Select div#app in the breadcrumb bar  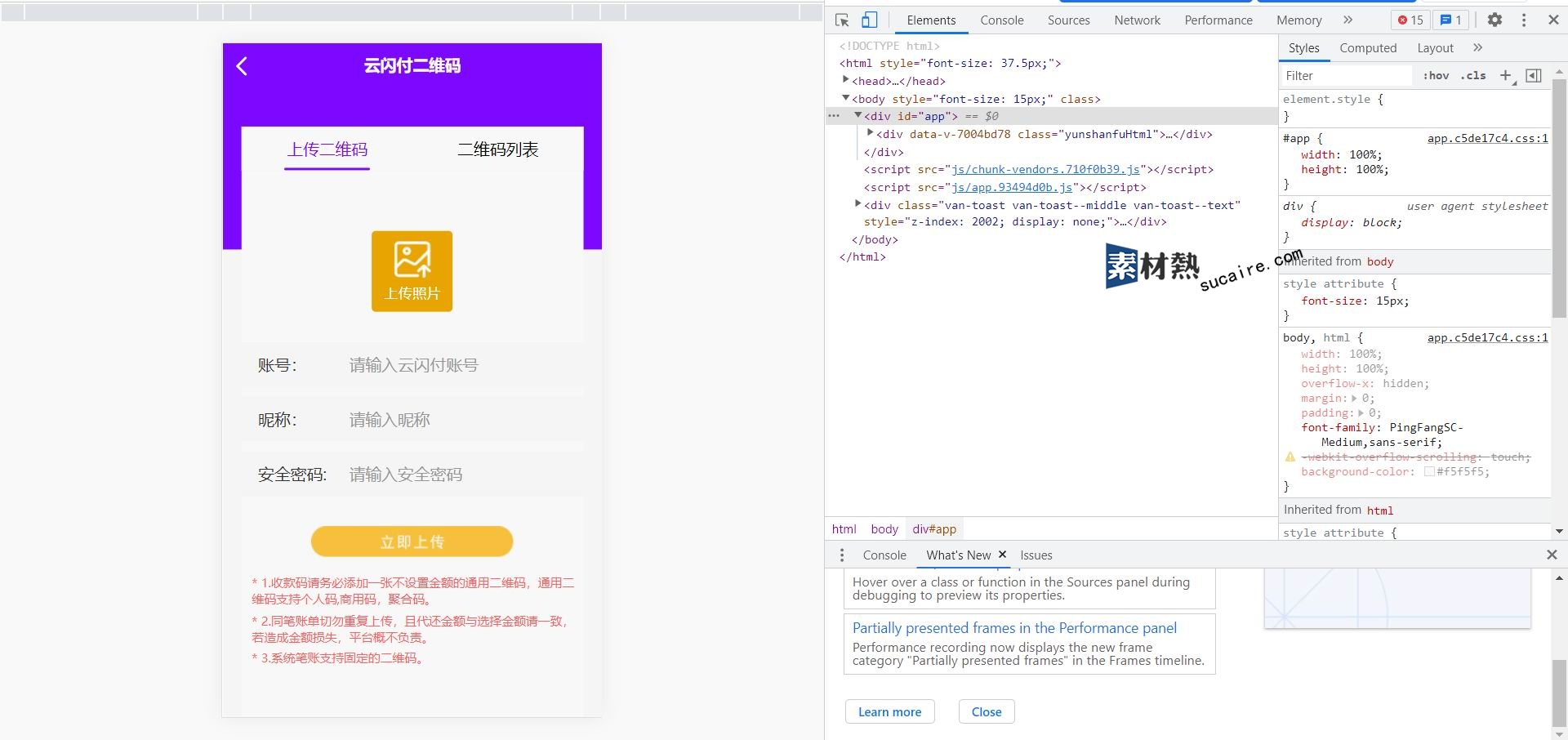pos(934,529)
